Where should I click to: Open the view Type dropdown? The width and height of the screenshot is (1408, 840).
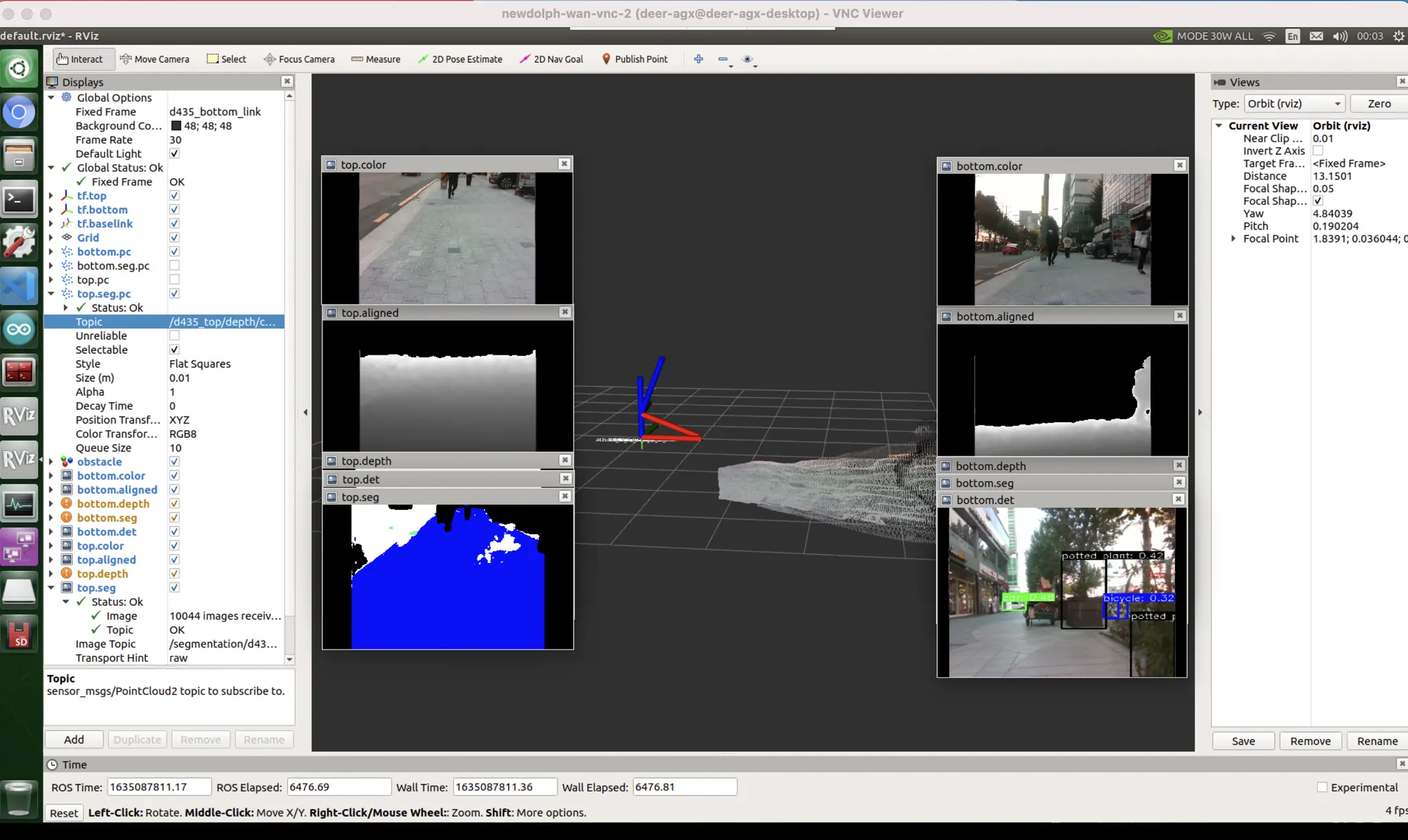(x=1294, y=104)
